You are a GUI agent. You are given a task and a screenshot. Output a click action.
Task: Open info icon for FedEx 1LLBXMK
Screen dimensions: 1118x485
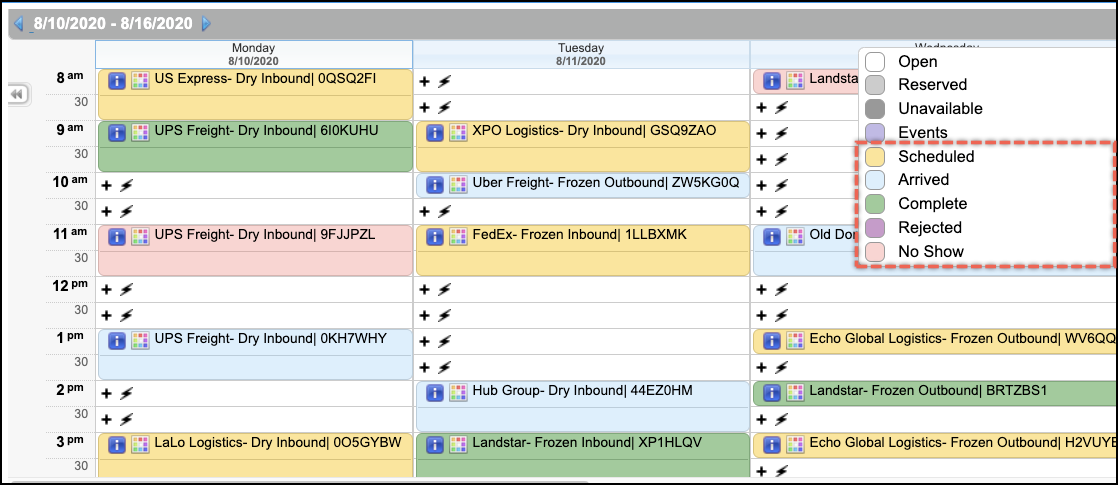click(x=436, y=236)
